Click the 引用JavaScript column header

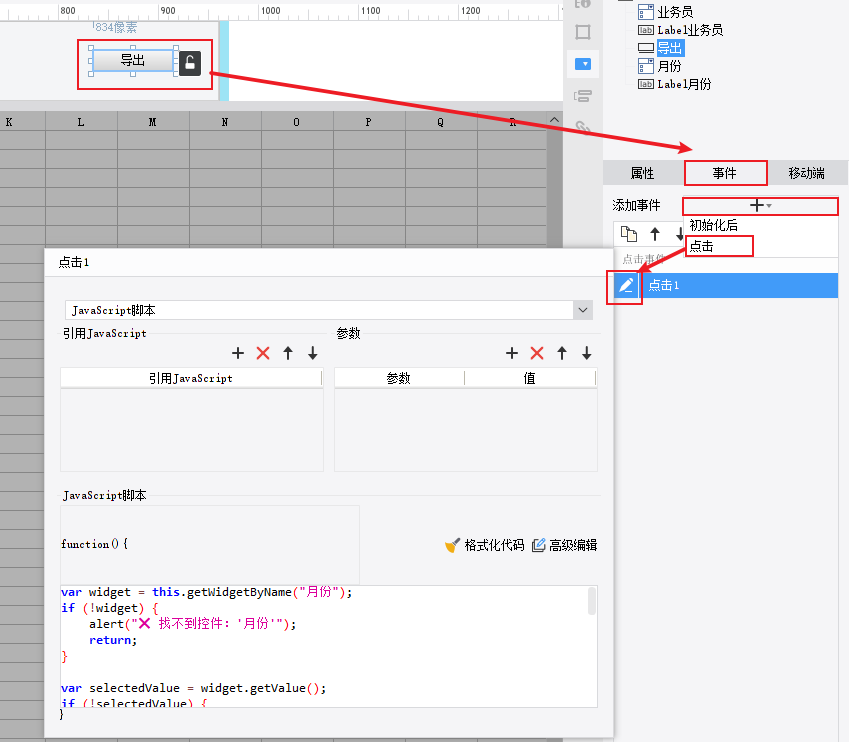click(x=191, y=379)
